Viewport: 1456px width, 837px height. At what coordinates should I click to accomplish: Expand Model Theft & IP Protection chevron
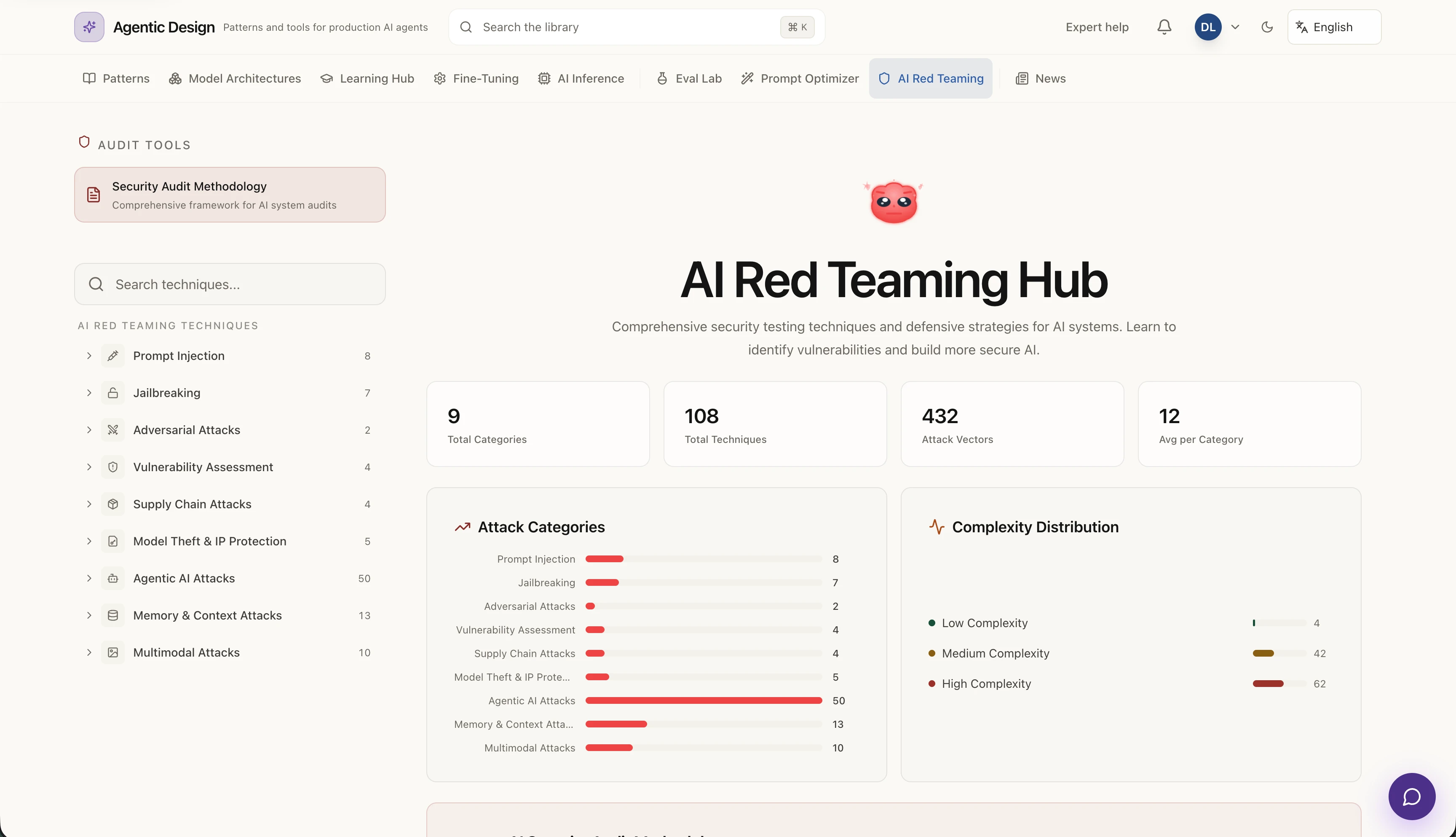(x=89, y=541)
